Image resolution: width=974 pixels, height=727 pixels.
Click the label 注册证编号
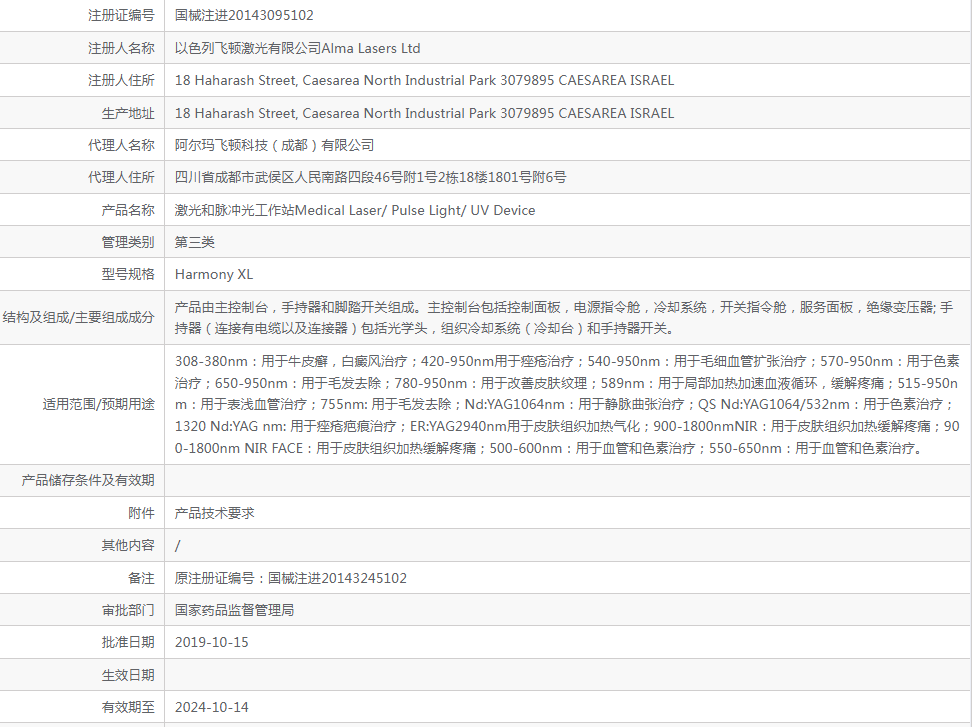tap(121, 16)
